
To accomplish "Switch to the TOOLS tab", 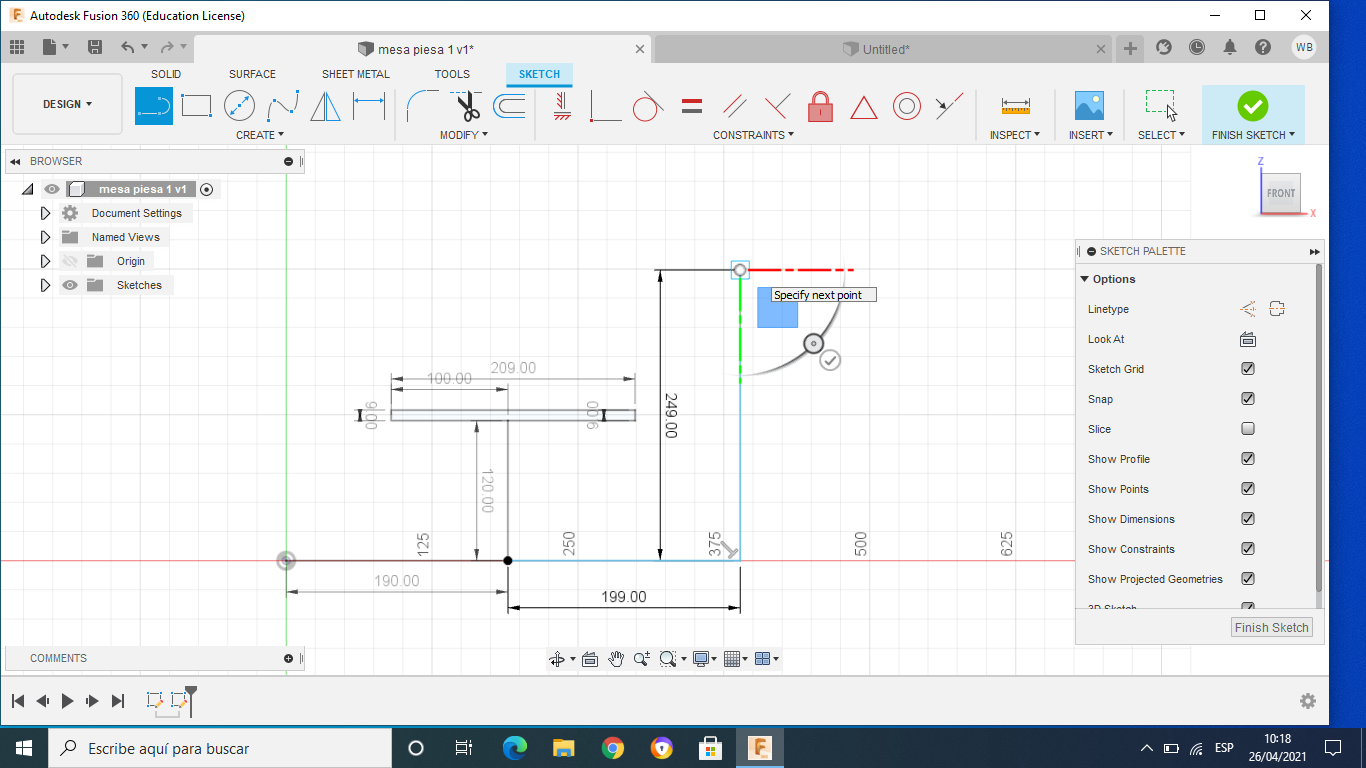I will coord(452,74).
